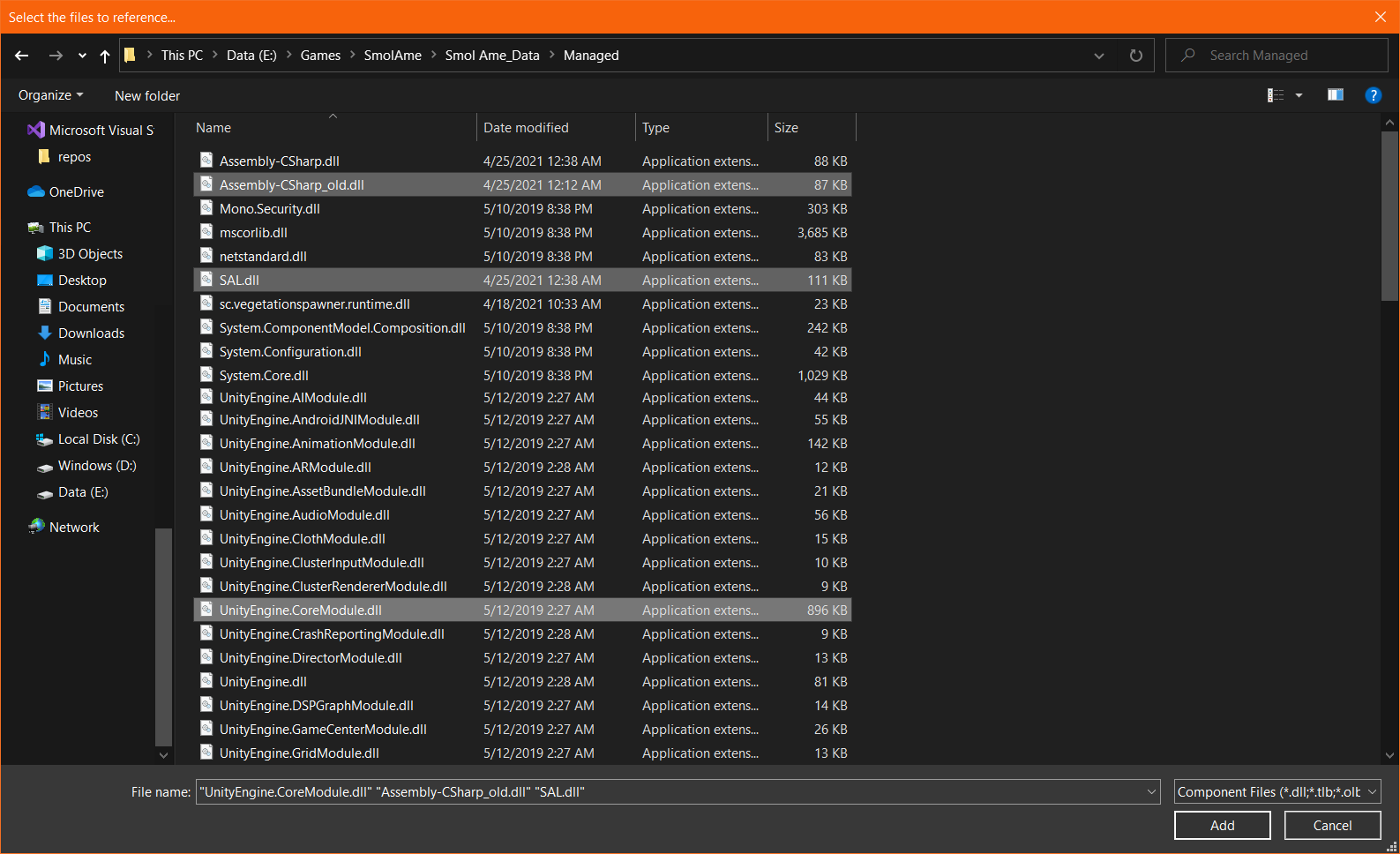Screen dimensions: 1400x854
Task: Select the System.Core.dll file
Action: click(522, 375)
